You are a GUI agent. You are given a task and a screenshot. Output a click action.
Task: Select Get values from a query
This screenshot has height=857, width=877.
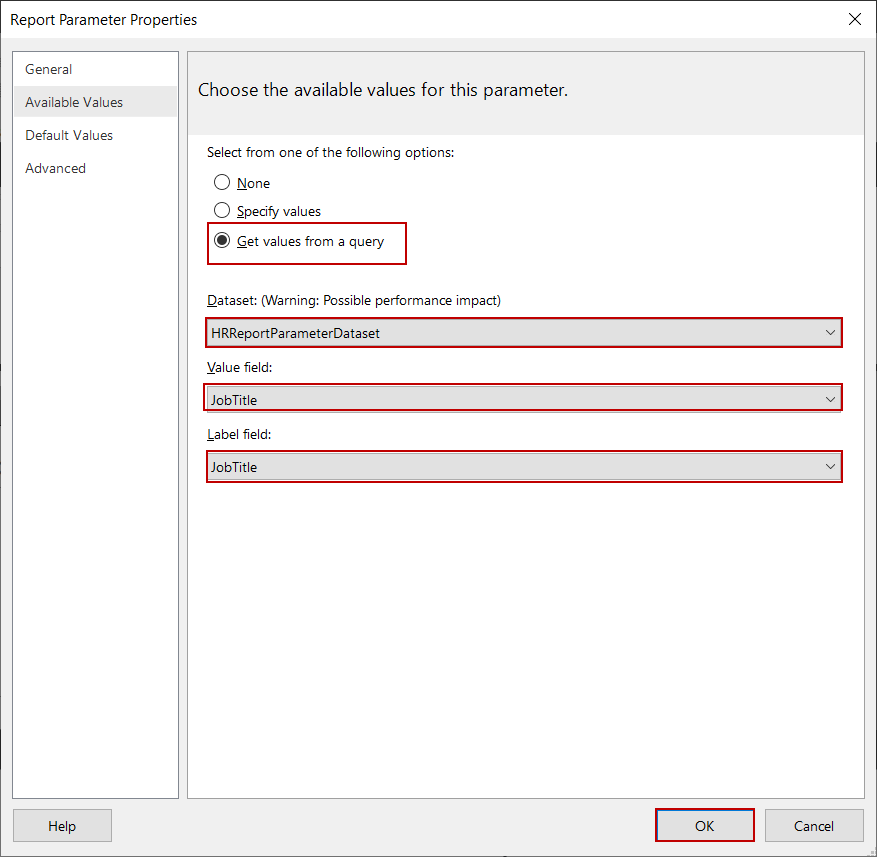(x=222, y=241)
